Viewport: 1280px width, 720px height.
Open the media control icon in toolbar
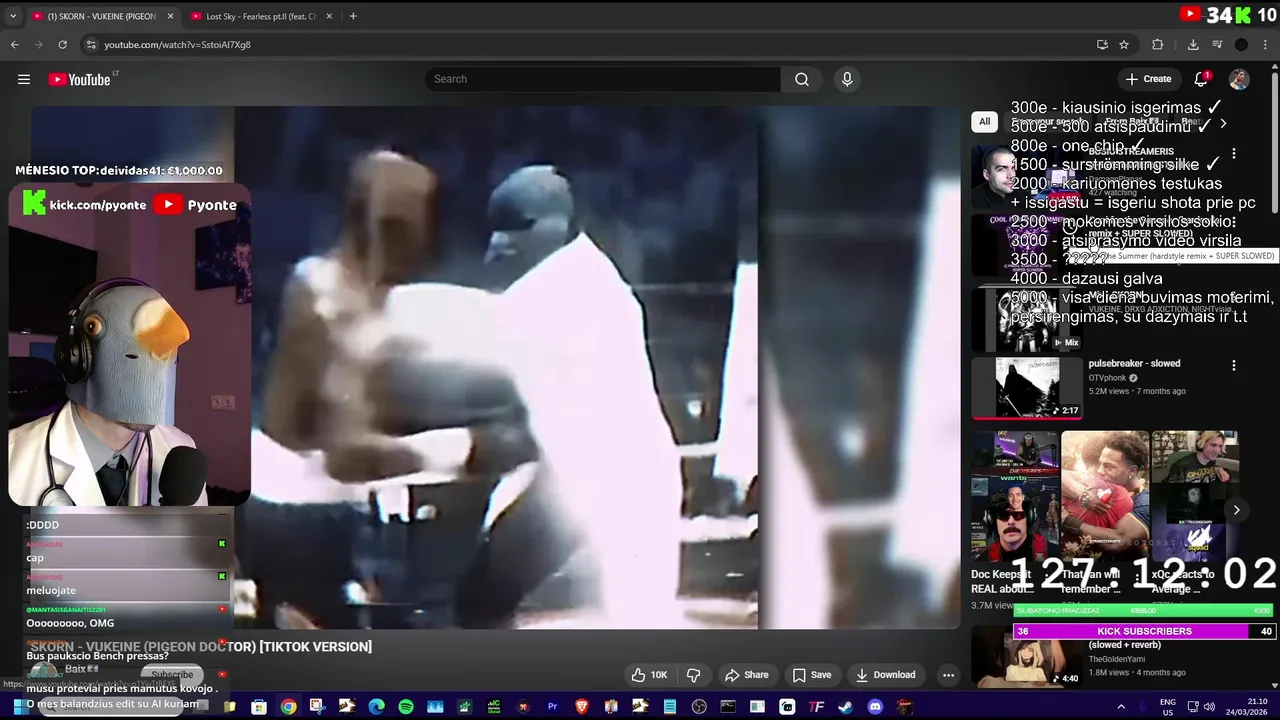(1217, 44)
